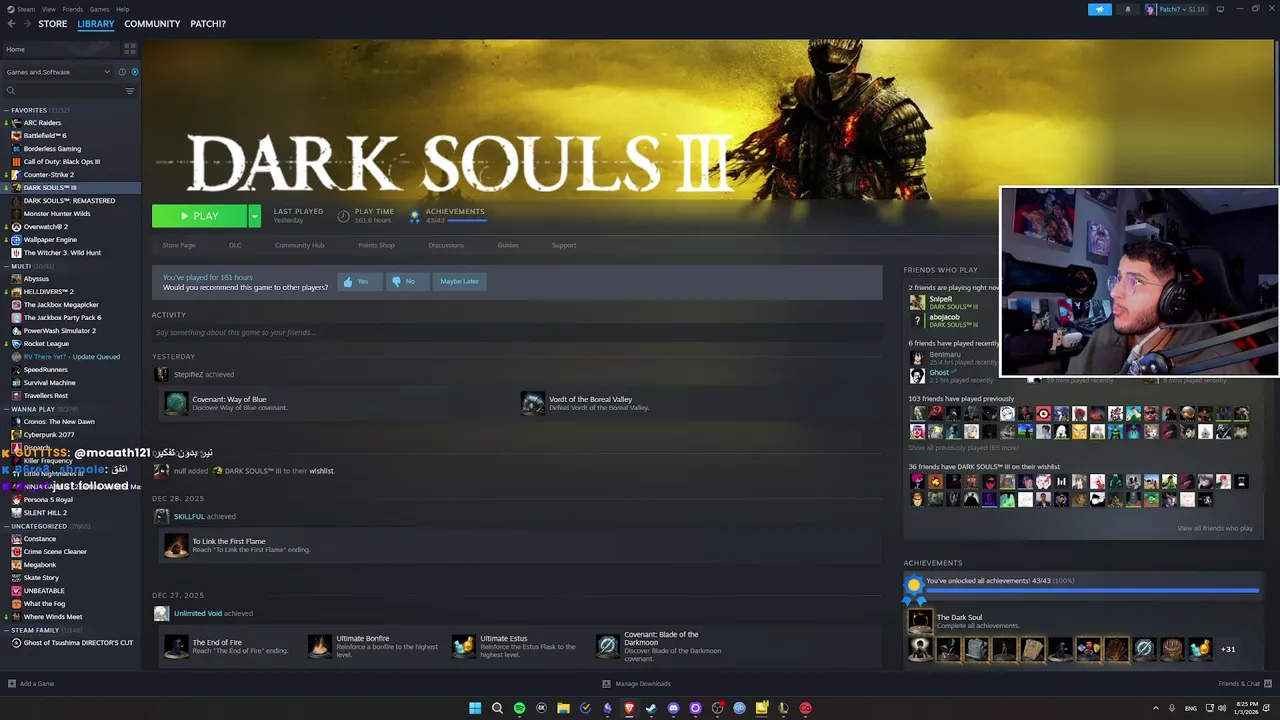This screenshot has height=720, width=1280.
Task: Click the 'Say something about this game' field
Action: click(x=515, y=332)
